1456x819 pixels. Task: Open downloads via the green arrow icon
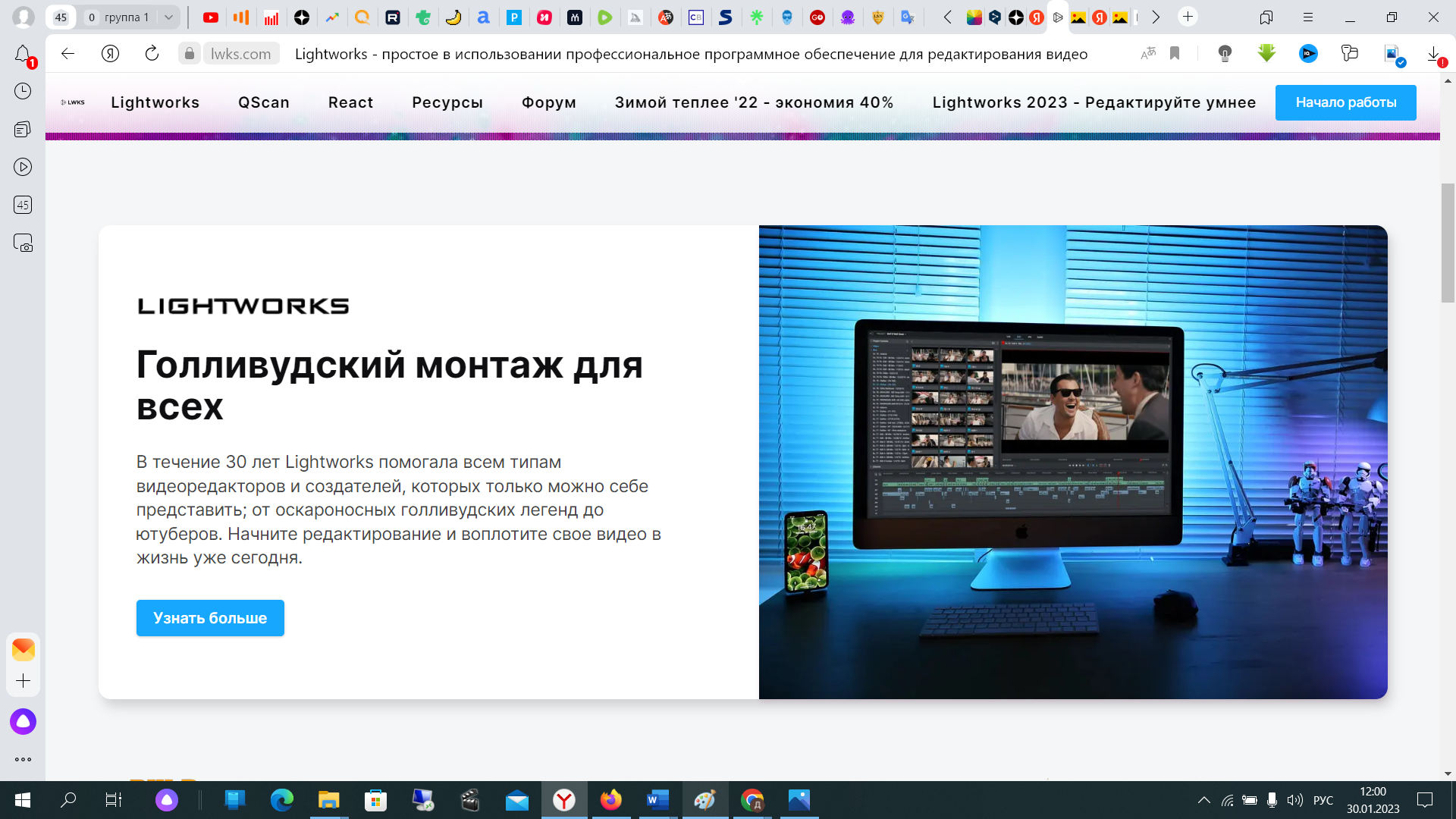[1266, 53]
